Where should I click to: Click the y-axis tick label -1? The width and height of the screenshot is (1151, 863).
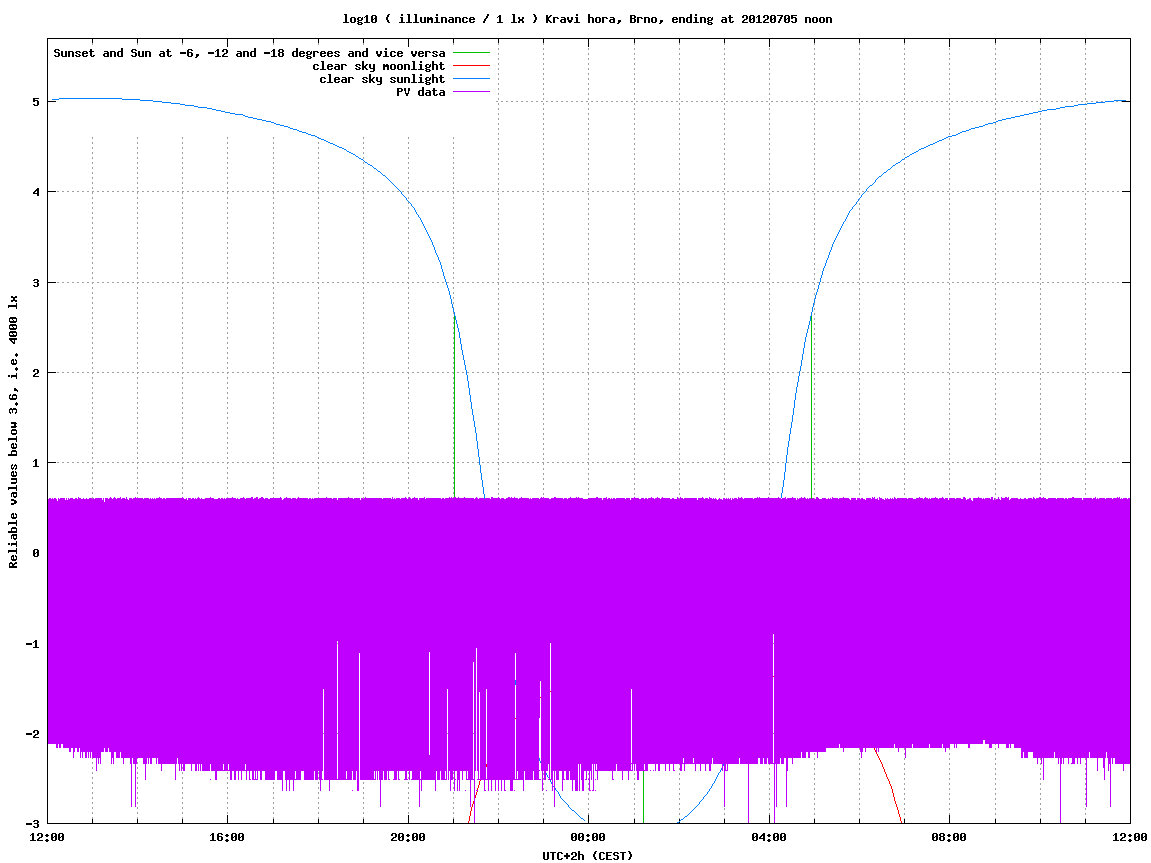point(32,644)
